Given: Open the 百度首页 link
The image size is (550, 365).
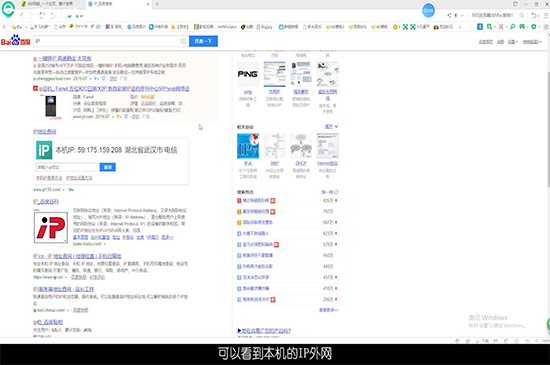Looking at the screenshot, I should click(486, 42).
